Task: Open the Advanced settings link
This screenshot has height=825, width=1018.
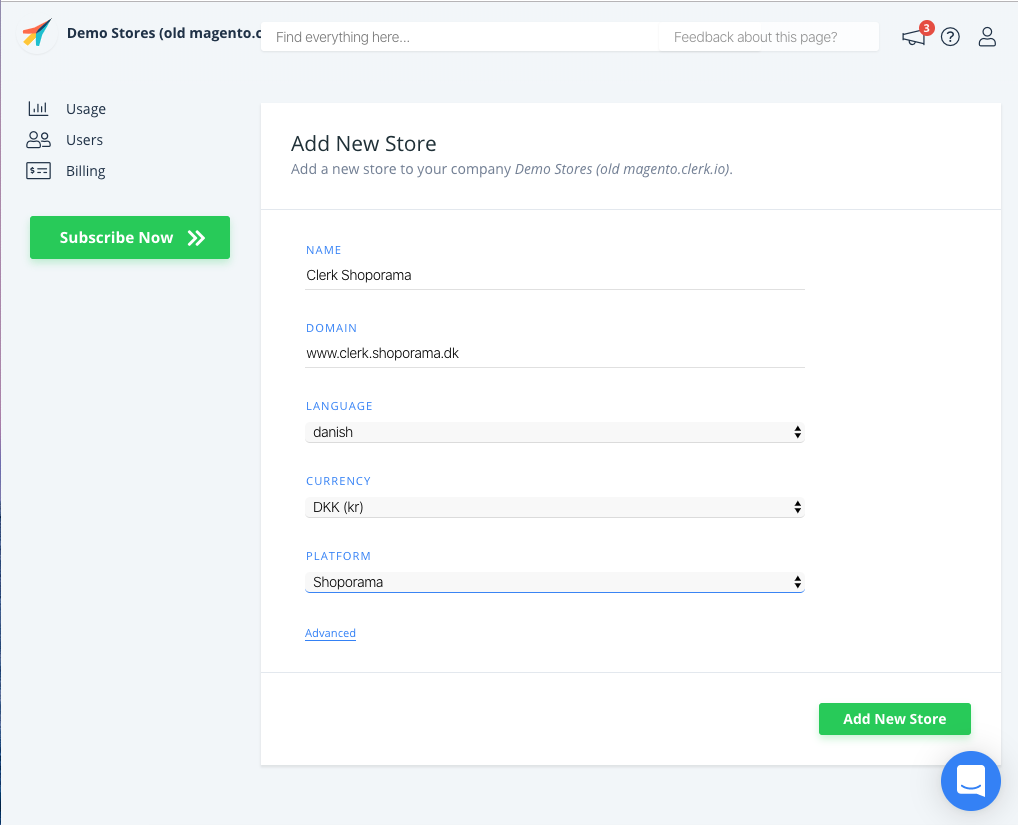Action: [x=330, y=633]
